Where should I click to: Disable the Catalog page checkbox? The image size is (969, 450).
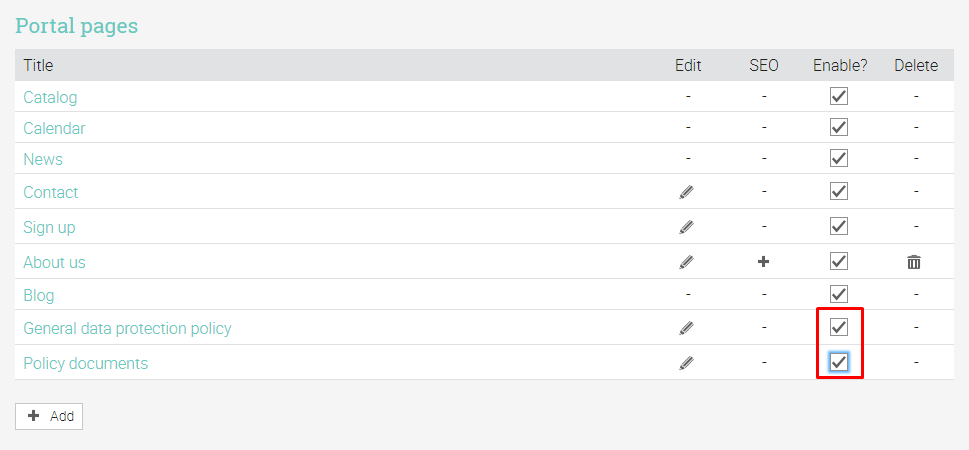(x=839, y=97)
